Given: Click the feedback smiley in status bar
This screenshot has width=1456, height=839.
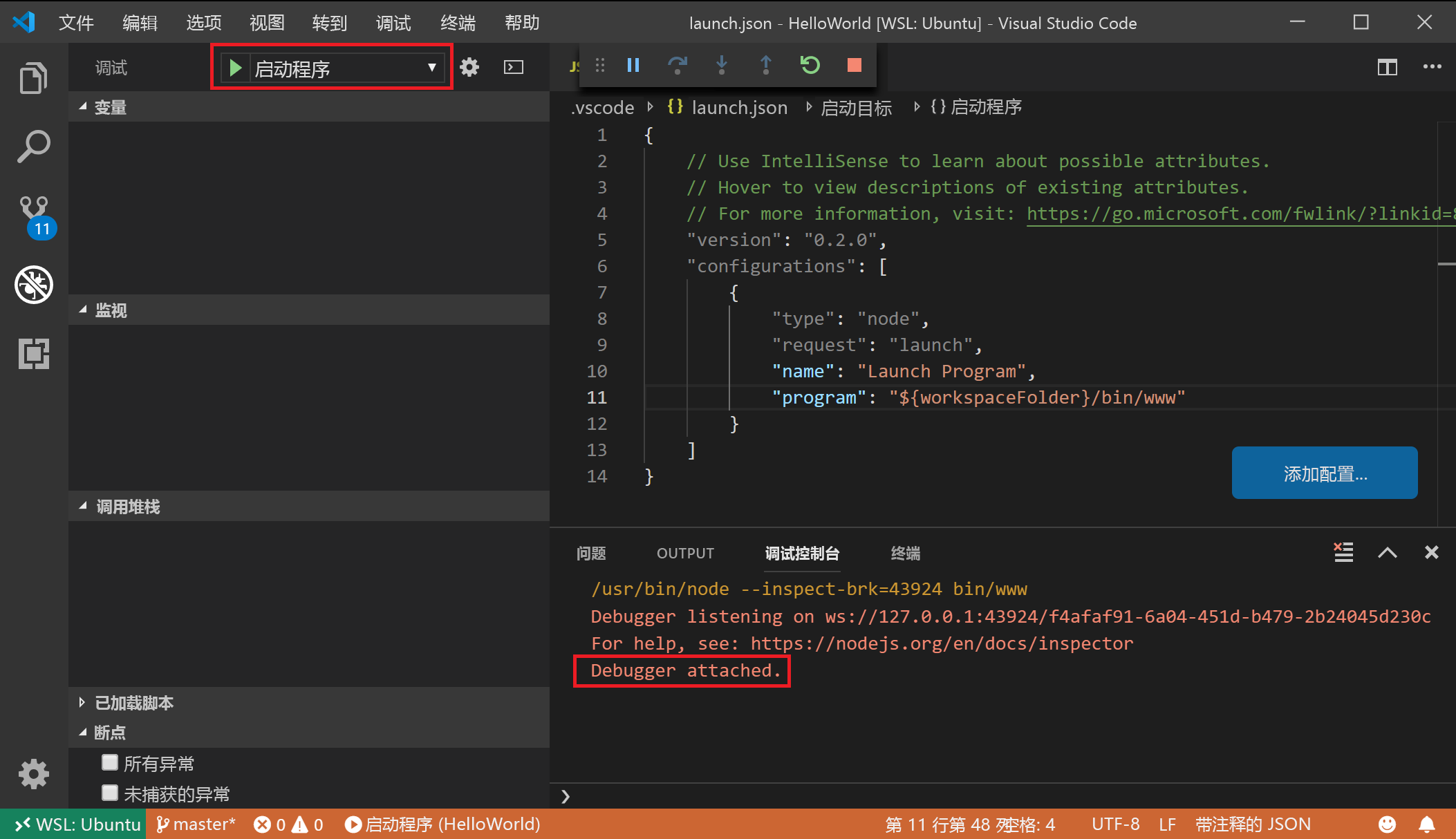Looking at the screenshot, I should click(1387, 824).
